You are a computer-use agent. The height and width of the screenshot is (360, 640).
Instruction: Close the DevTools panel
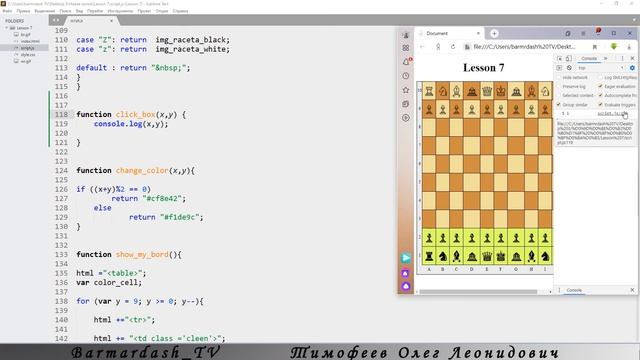[x=632, y=58]
